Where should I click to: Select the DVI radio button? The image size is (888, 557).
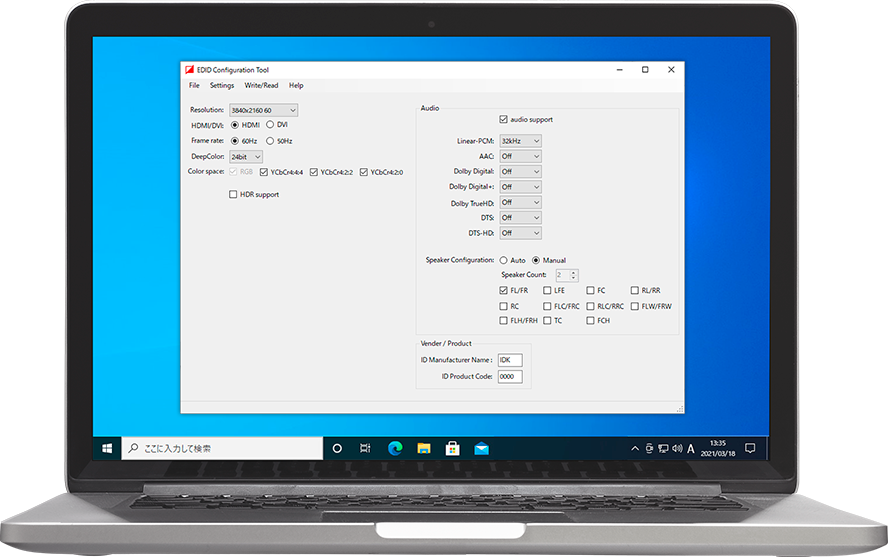pyautogui.click(x=270, y=125)
